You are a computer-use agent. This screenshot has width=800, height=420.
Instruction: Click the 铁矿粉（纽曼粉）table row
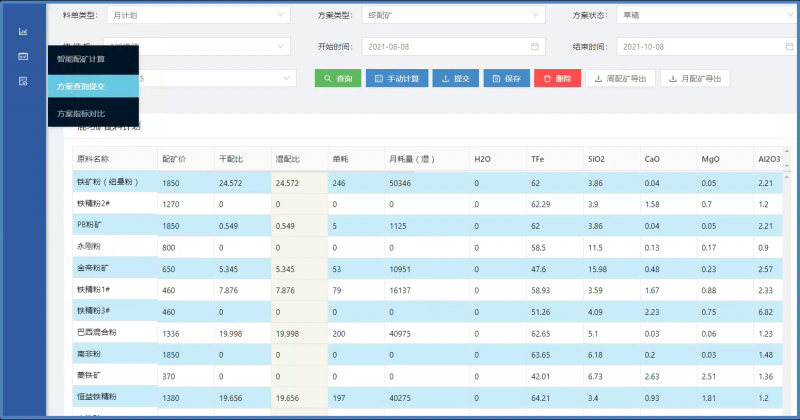400,183
